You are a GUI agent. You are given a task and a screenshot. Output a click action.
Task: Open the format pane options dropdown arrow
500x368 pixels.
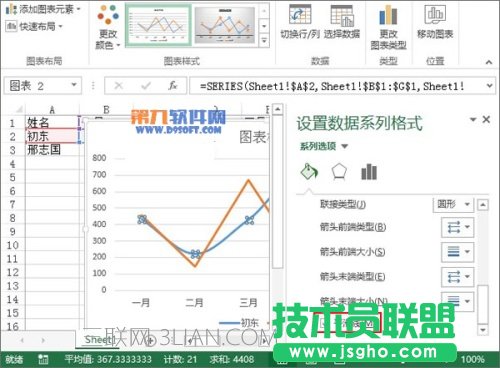[x=473, y=119]
